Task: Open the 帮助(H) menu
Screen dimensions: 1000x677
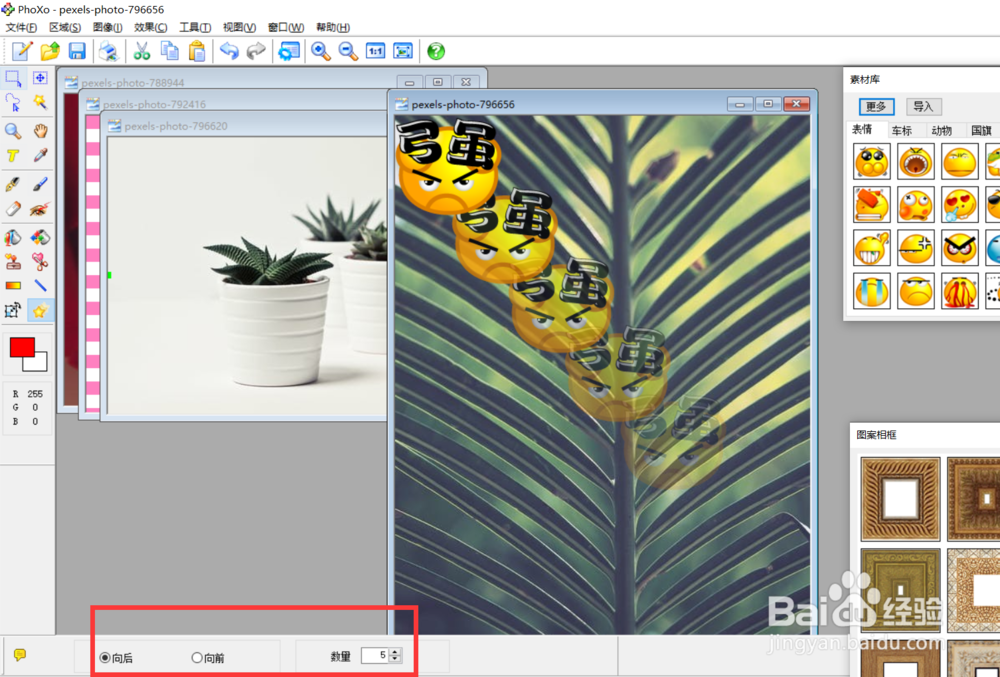Action: click(333, 27)
